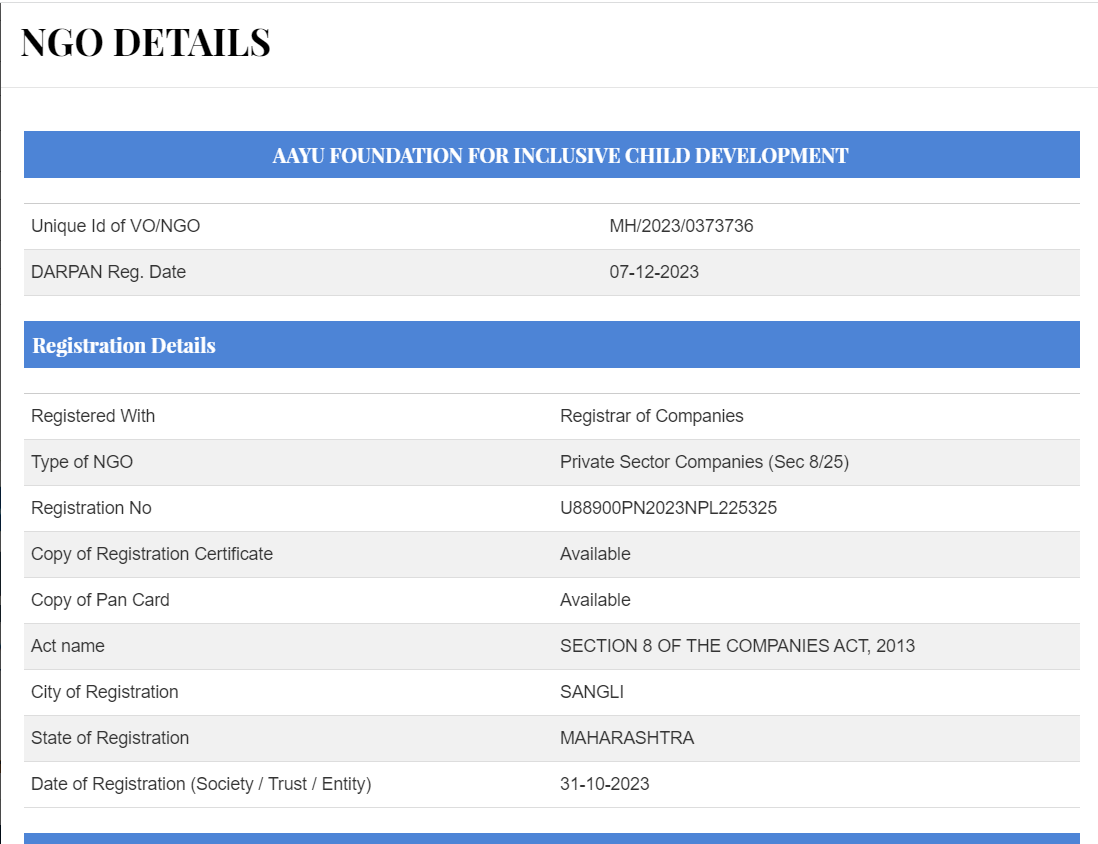Select the city value SANGLI
The height and width of the screenshot is (844, 1098).
pyautogui.click(x=592, y=693)
